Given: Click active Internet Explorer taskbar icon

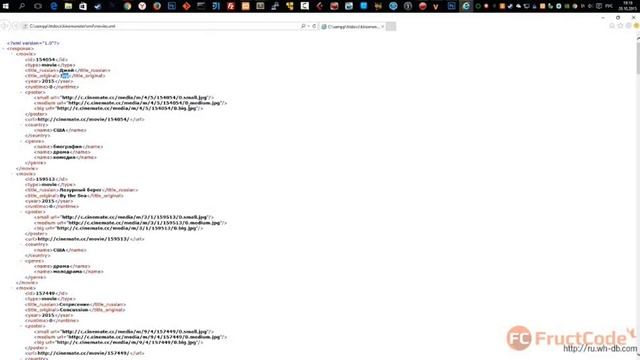Looking at the screenshot, I should 466,6.
